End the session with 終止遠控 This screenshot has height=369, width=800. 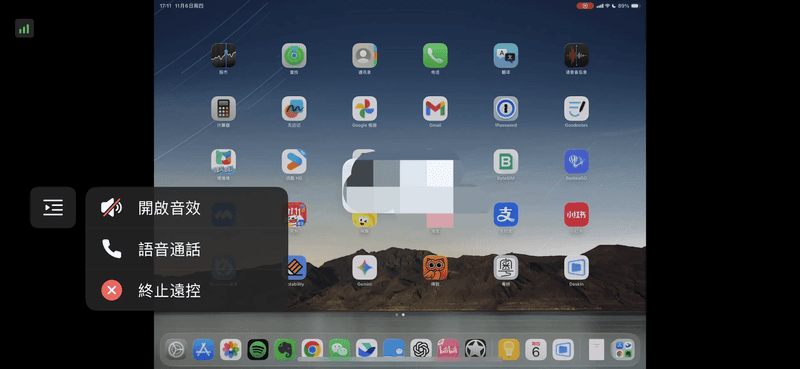tap(187, 291)
